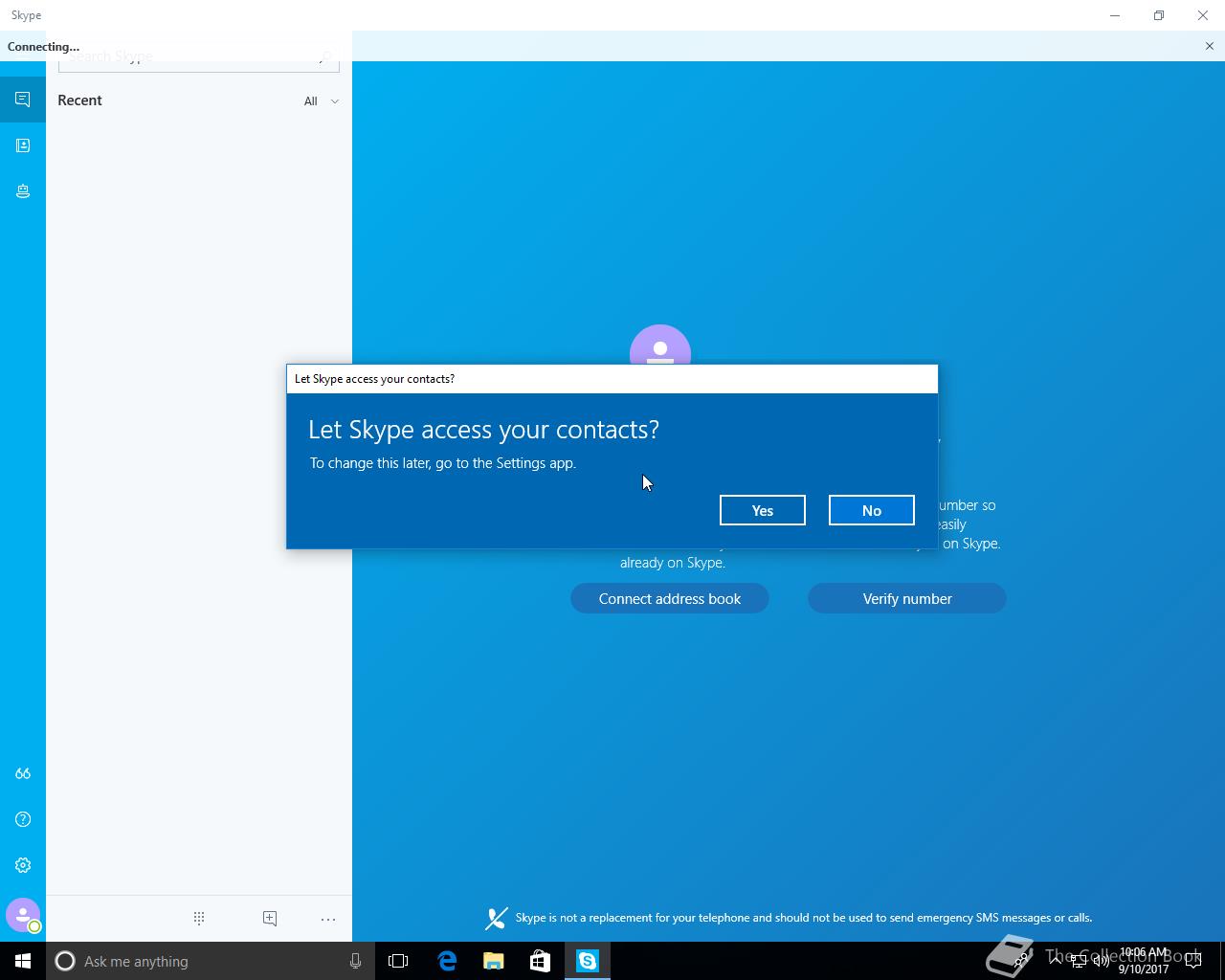Image resolution: width=1225 pixels, height=980 pixels.
Task: Start a new chat icon
Action: [x=270, y=919]
